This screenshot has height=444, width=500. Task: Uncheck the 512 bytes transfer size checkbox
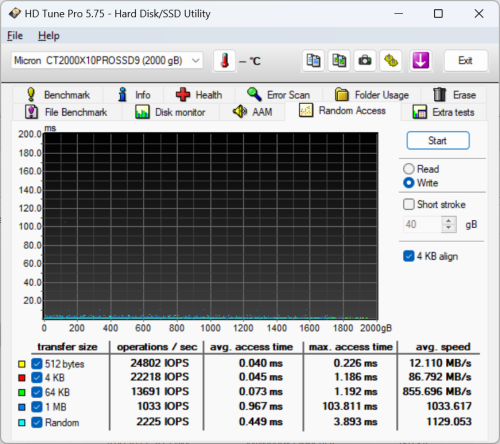(37, 364)
